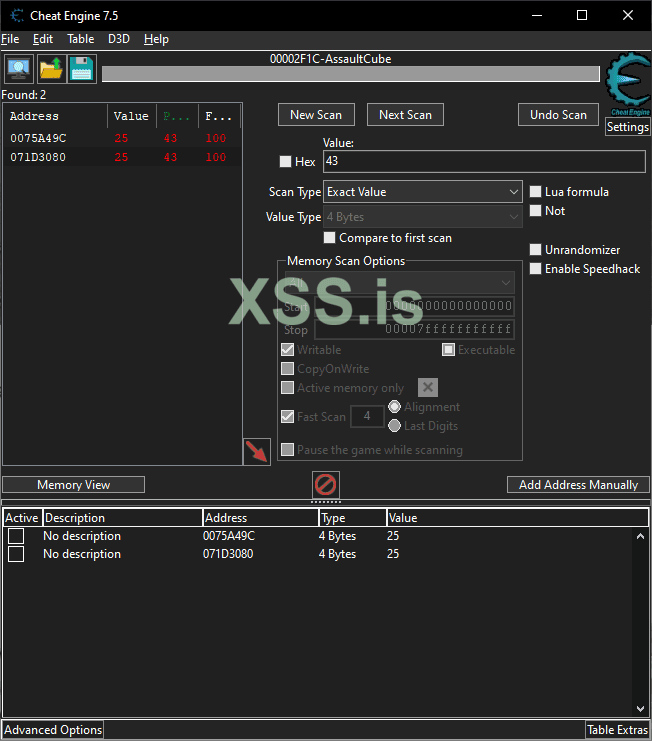The height and width of the screenshot is (741, 652).
Task: Enable the Unrandomizer checkbox
Action: pos(535,250)
